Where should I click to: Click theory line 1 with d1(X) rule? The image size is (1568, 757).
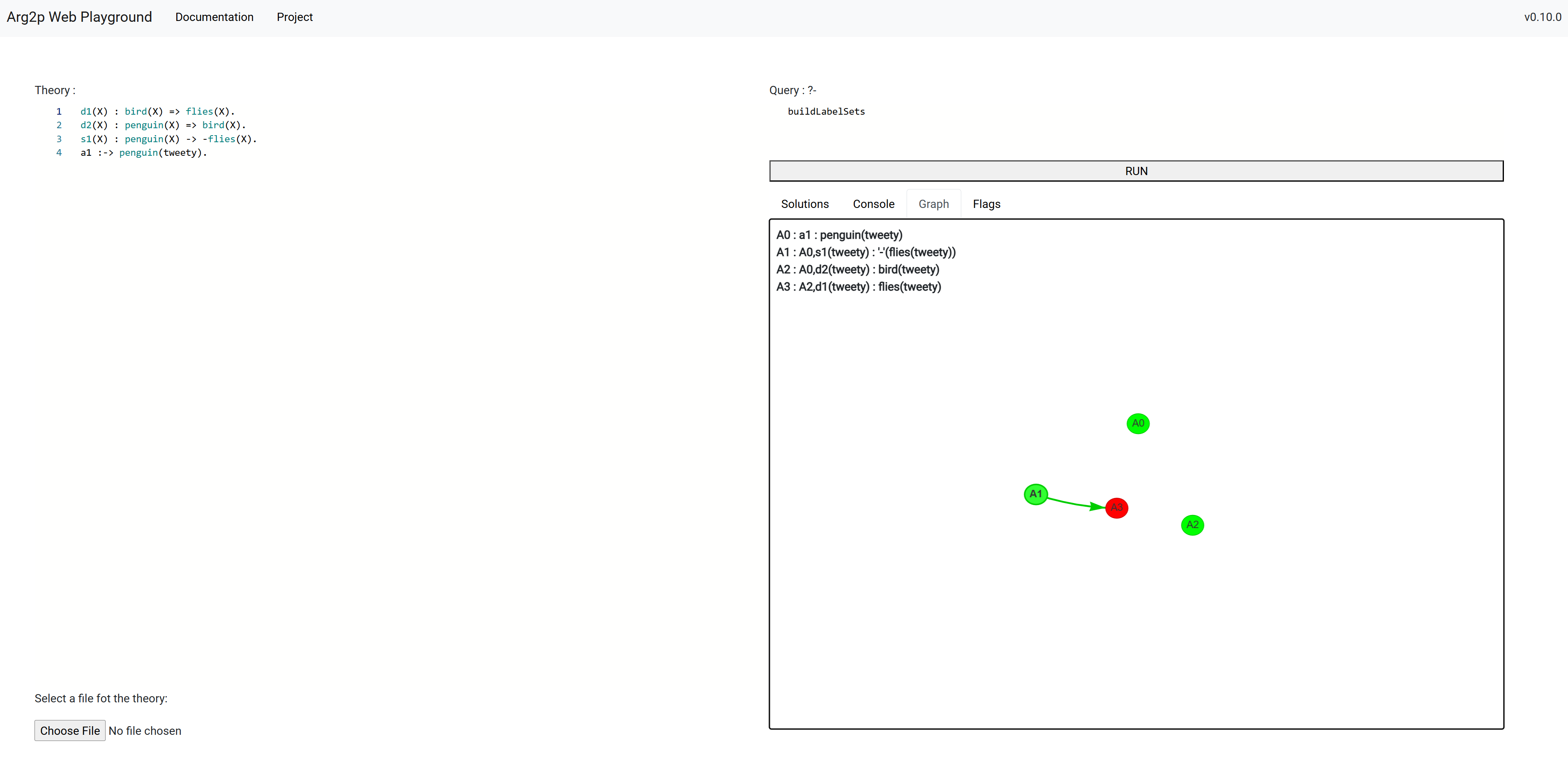157,111
